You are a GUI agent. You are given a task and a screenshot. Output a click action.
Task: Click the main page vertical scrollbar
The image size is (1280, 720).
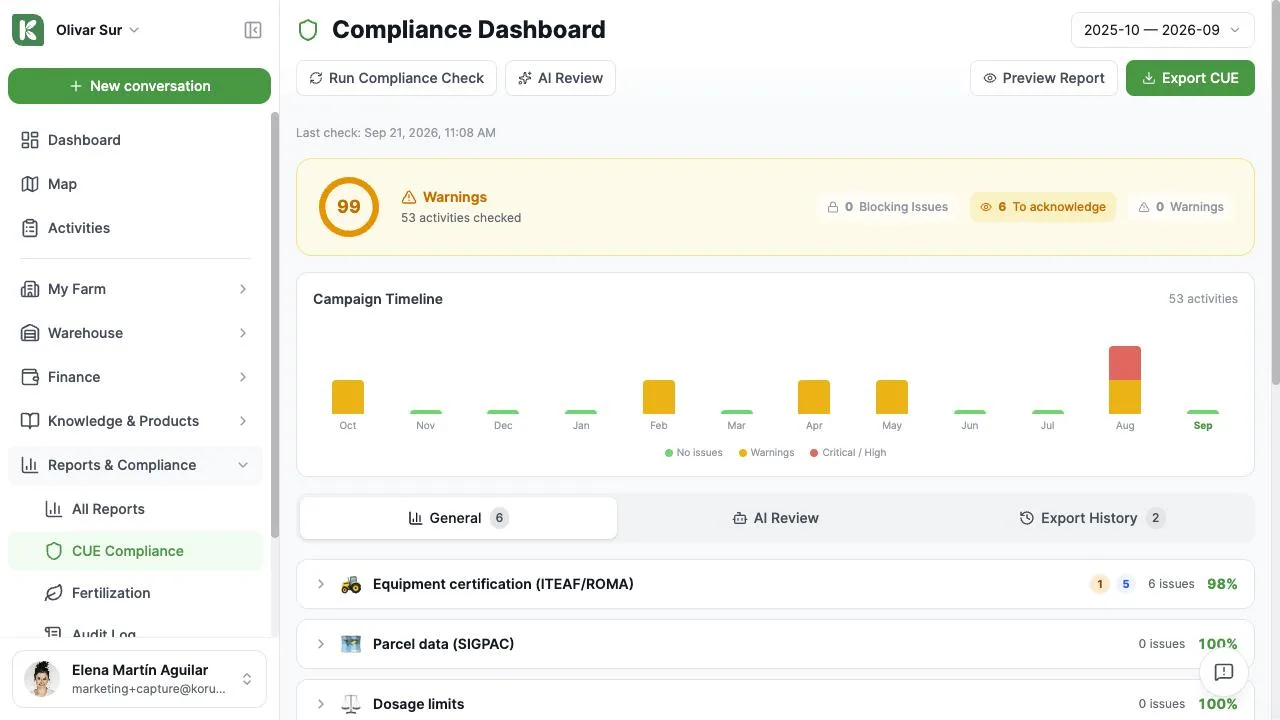[x=1275, y=190]
